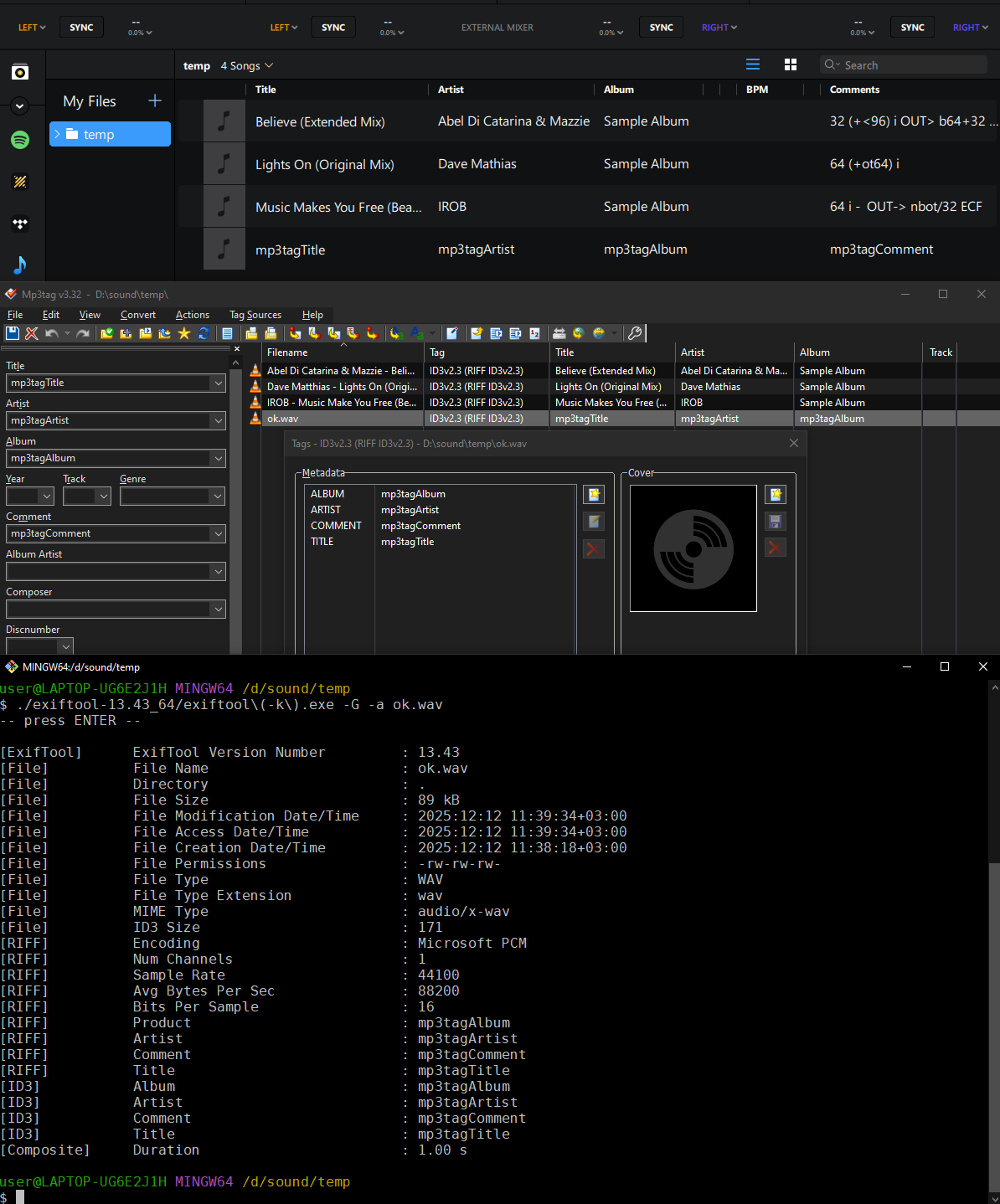Open the Genre dropdown in the tag panel

[219, 497]
